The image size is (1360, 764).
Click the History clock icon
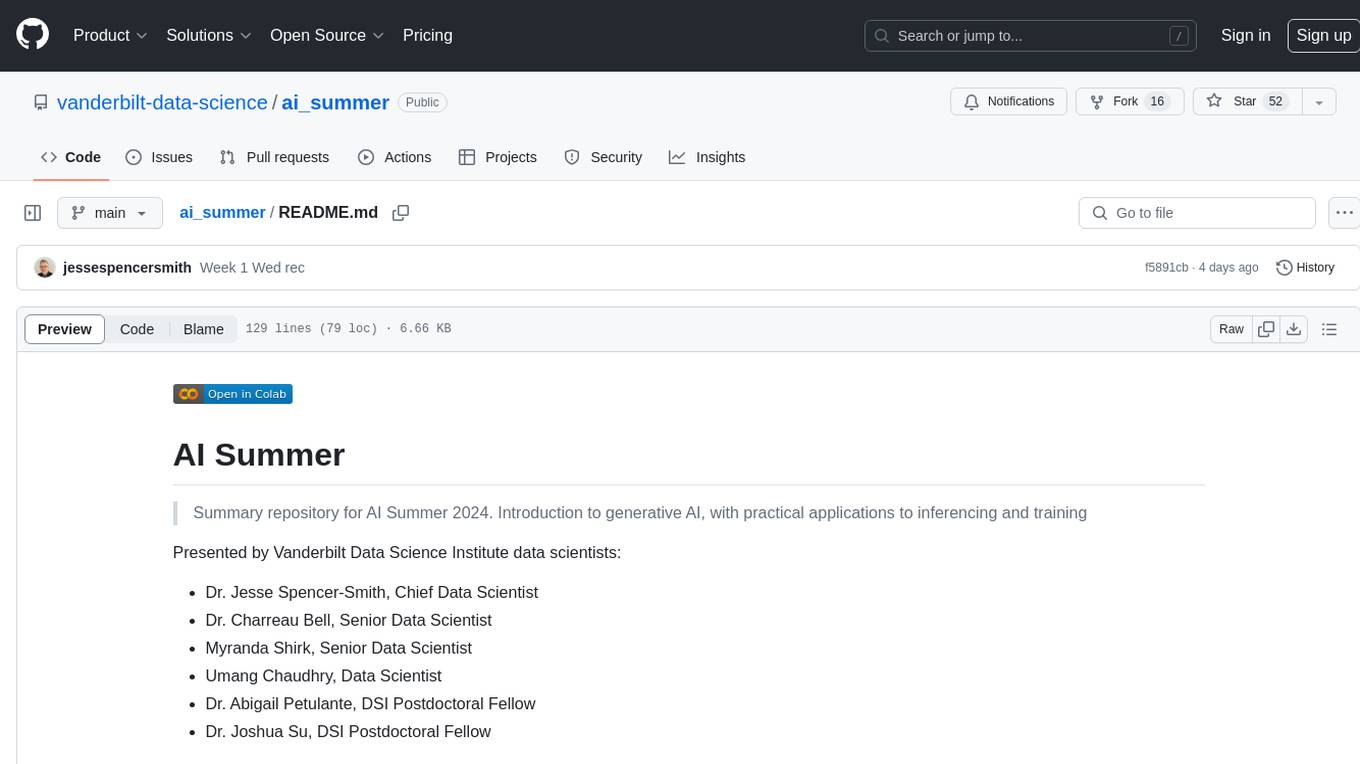tap(1284, 268)
